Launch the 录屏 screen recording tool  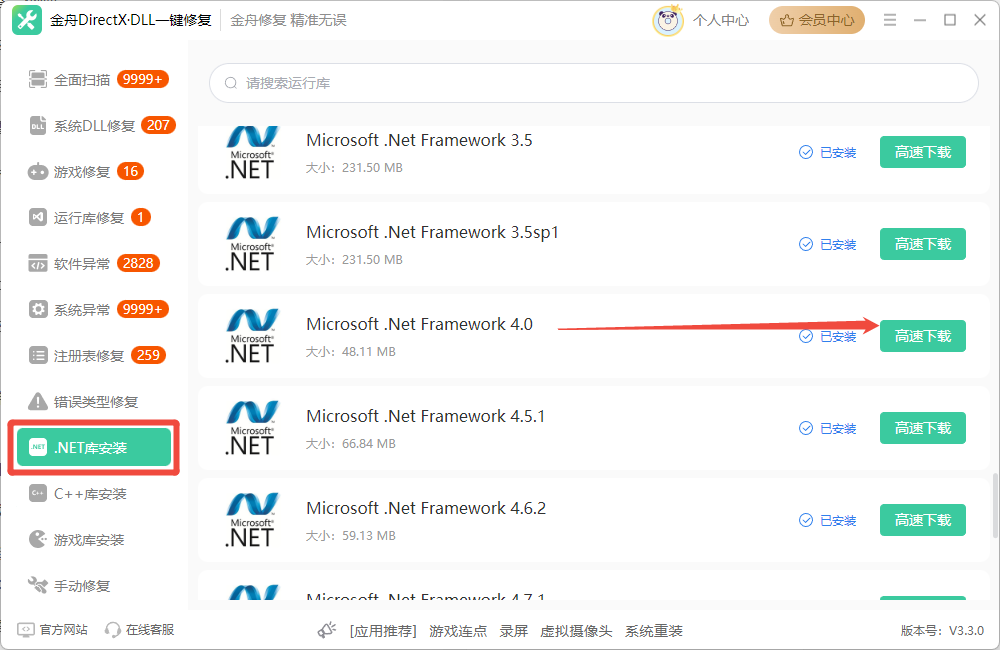513,631
